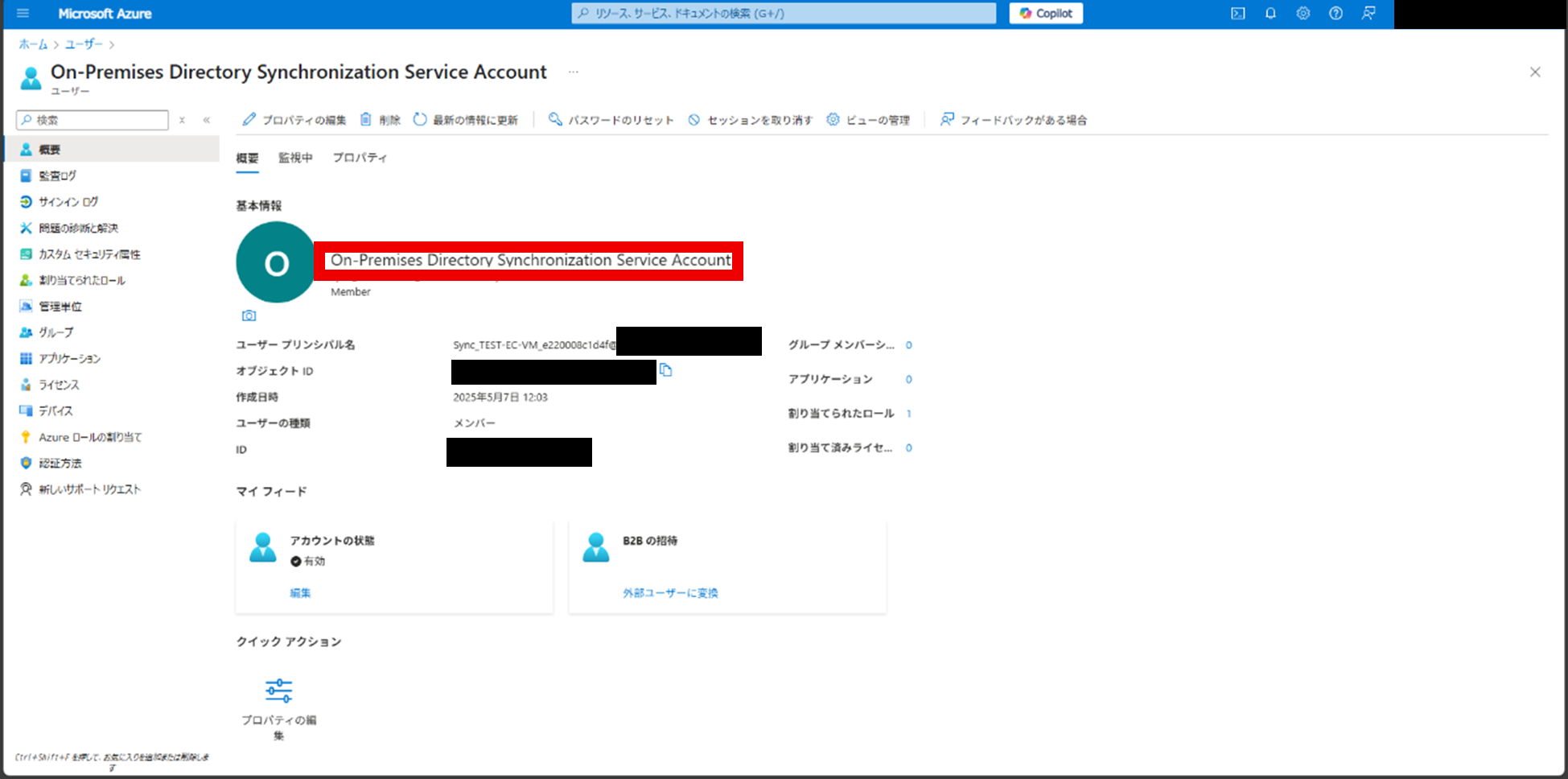The image size is (1568, 779).
Task: Copy the オブジェクト ID with copy icon
Action: 665,370
